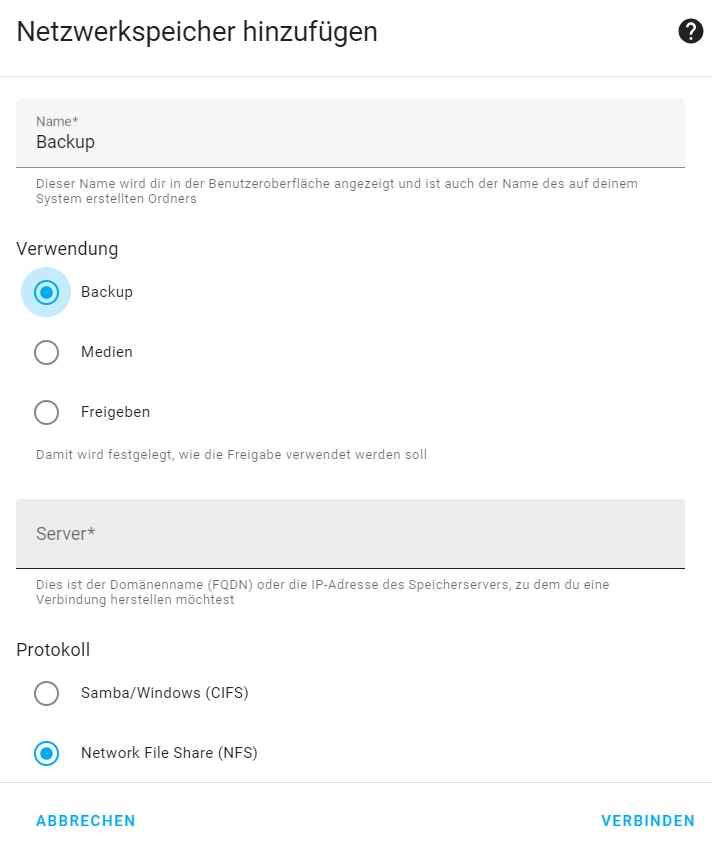The width and height of the screenshot is (712, 842).
Task: Choose the Medien radio circle
Action: (x=46, y=352)
